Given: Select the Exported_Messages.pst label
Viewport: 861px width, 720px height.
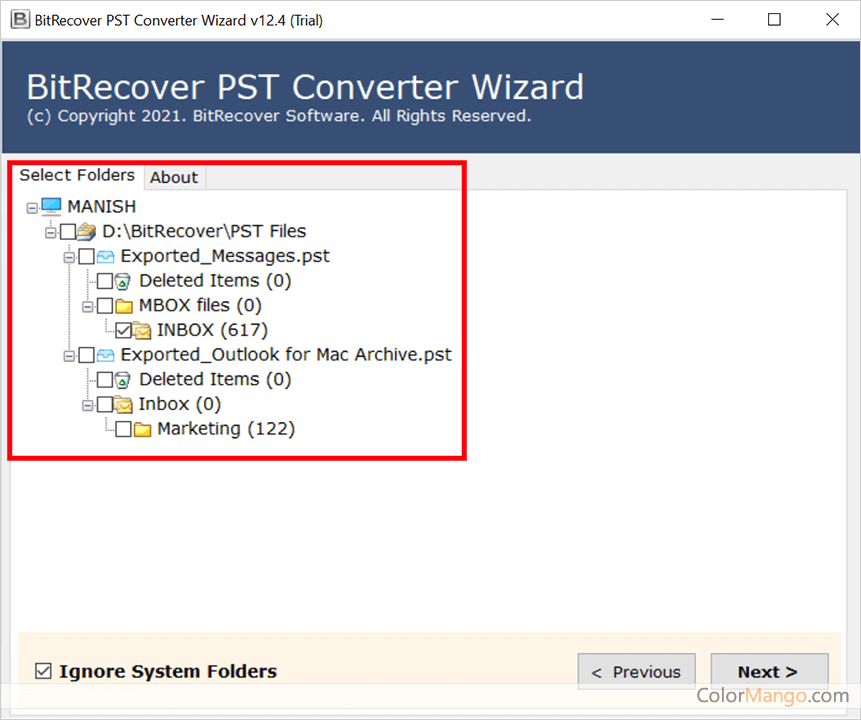Looking at the screenshot, I should 225,256.
